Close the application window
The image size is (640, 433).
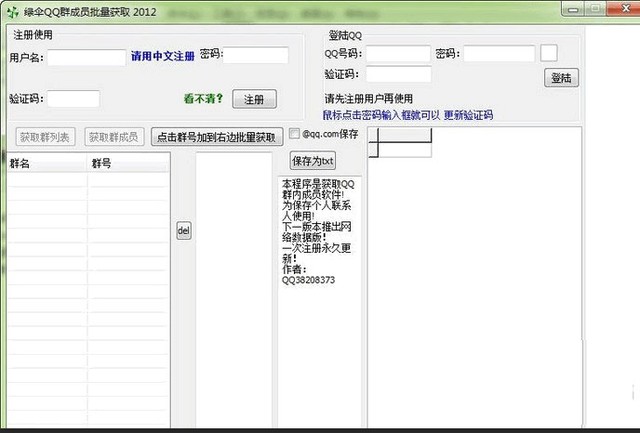click(x=624, y=9)
